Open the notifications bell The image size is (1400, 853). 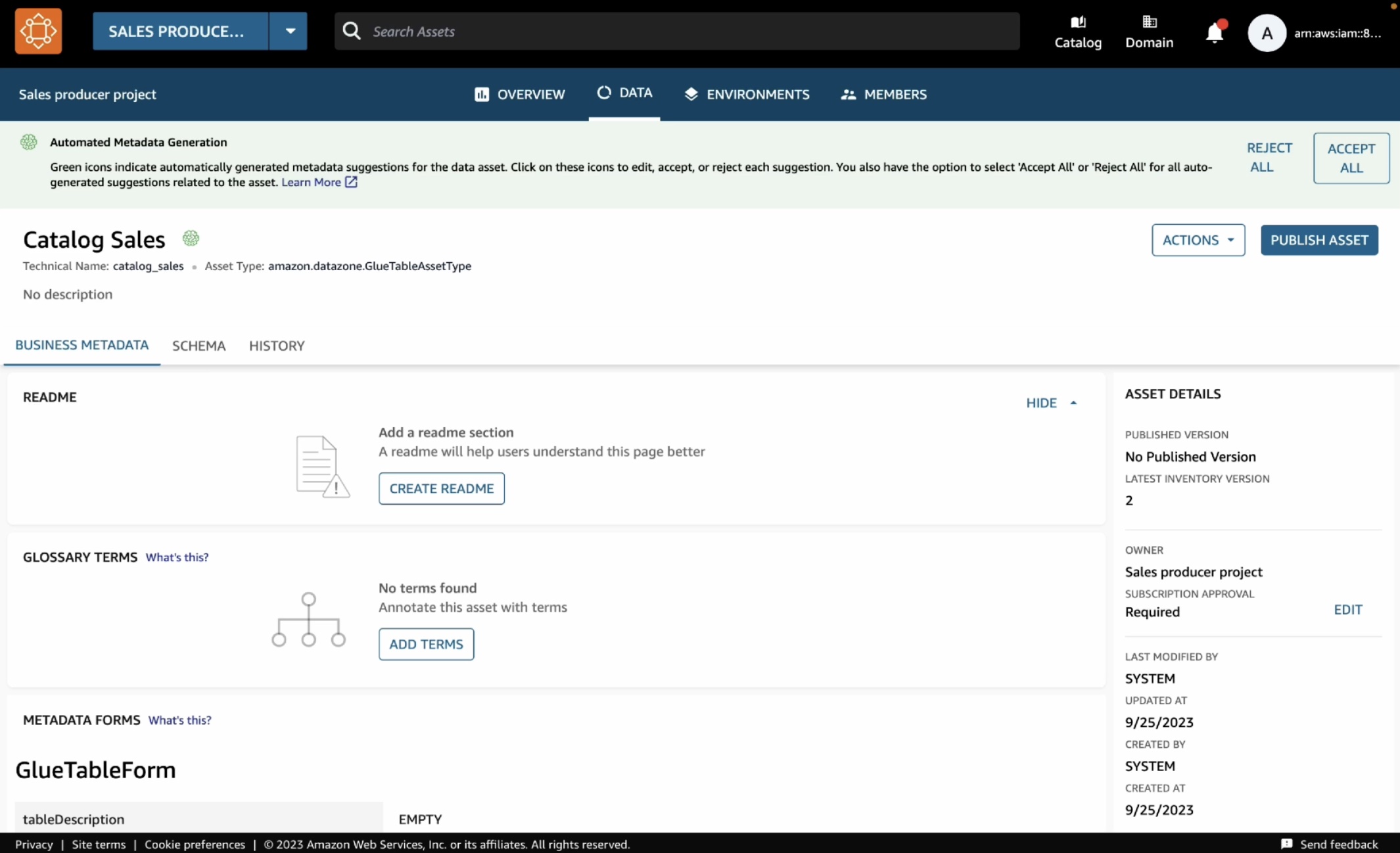point(1215,32)
